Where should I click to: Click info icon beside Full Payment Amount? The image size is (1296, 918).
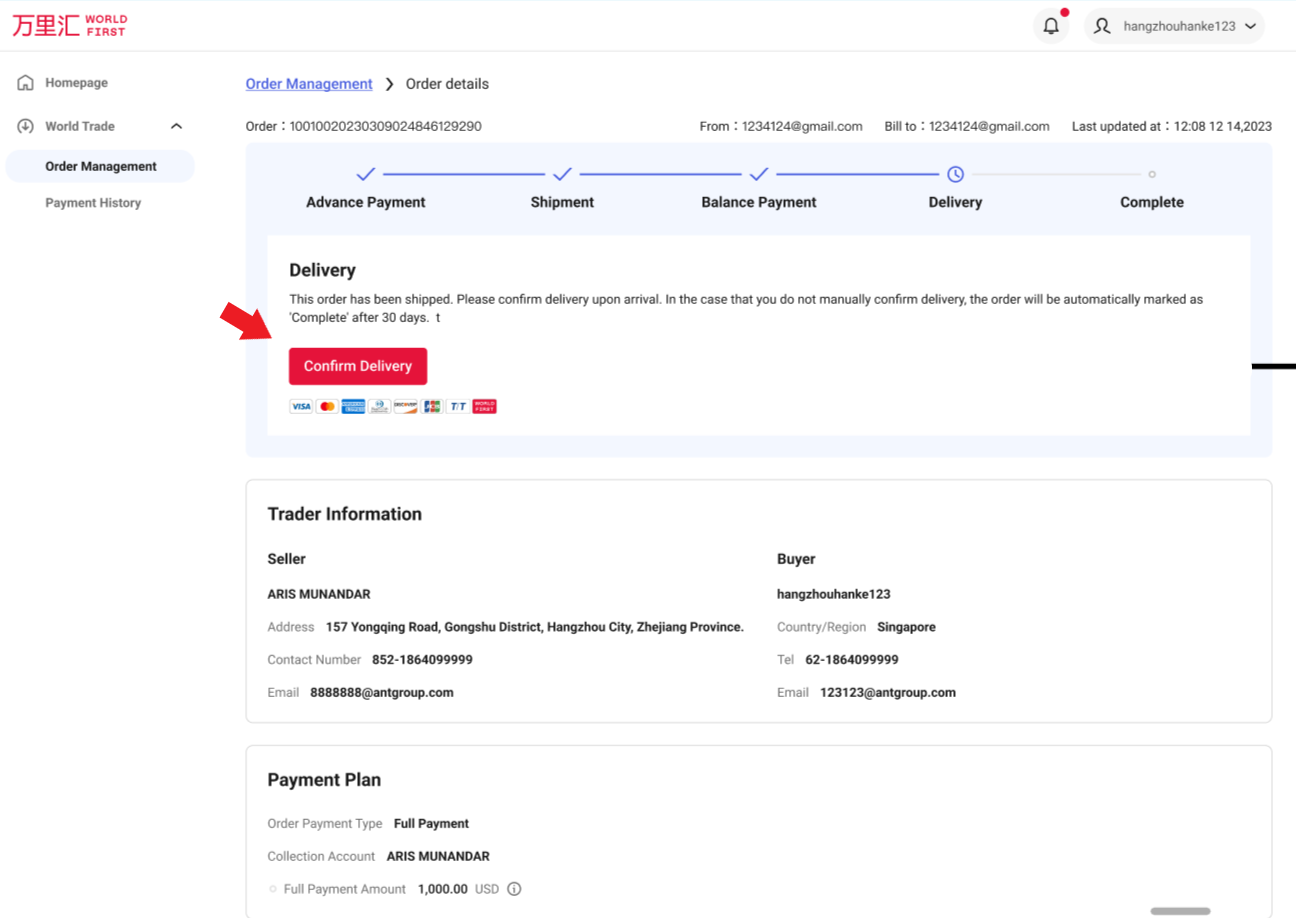[514, 889]
